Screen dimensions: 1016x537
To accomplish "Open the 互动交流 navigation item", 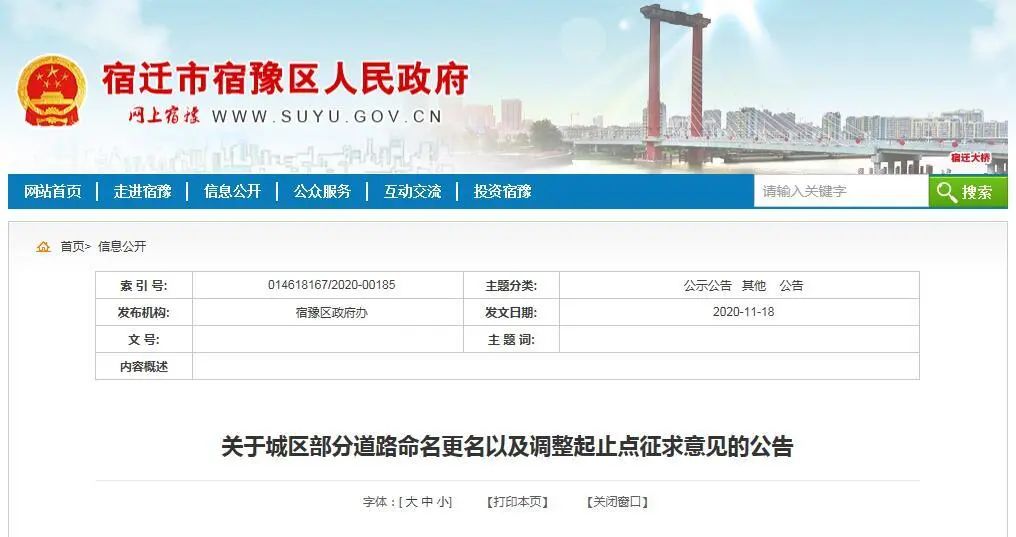I will [x=412, y=191].
